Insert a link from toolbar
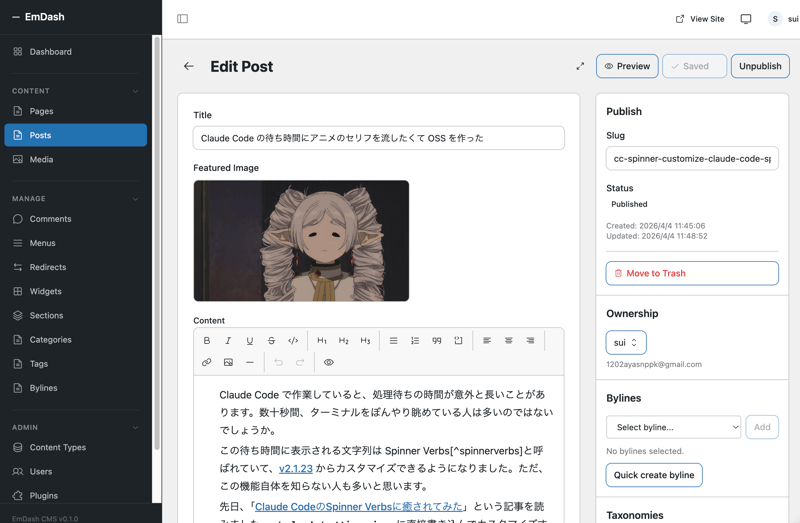Viewport: 800px width, 523px height. point(207,362)
